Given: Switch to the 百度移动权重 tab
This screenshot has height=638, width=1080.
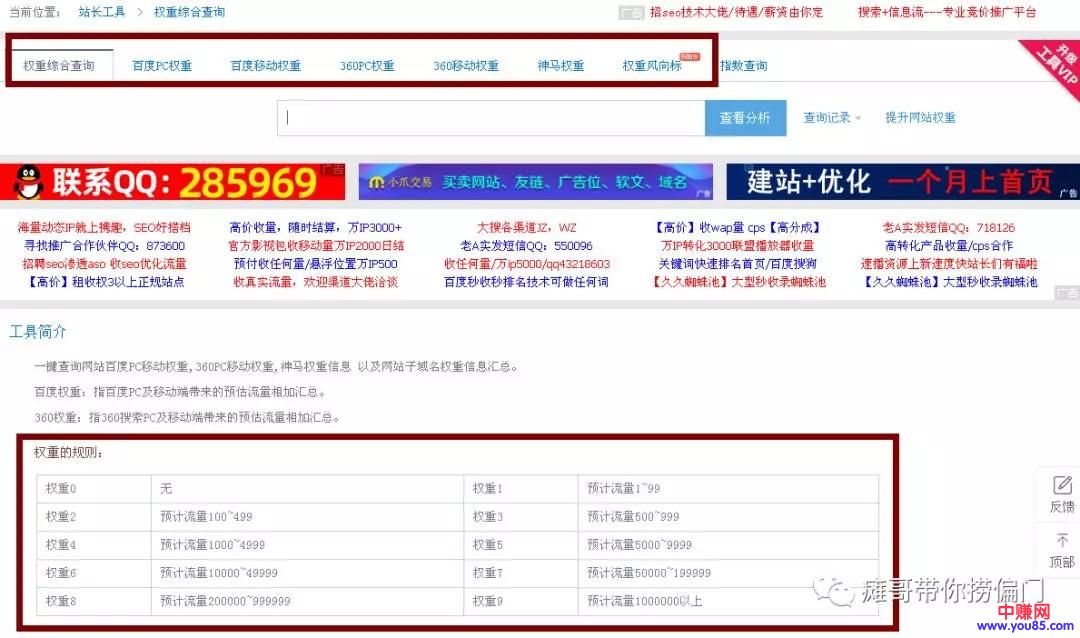Looking at the screenshot, I should [x=265, y=66].
